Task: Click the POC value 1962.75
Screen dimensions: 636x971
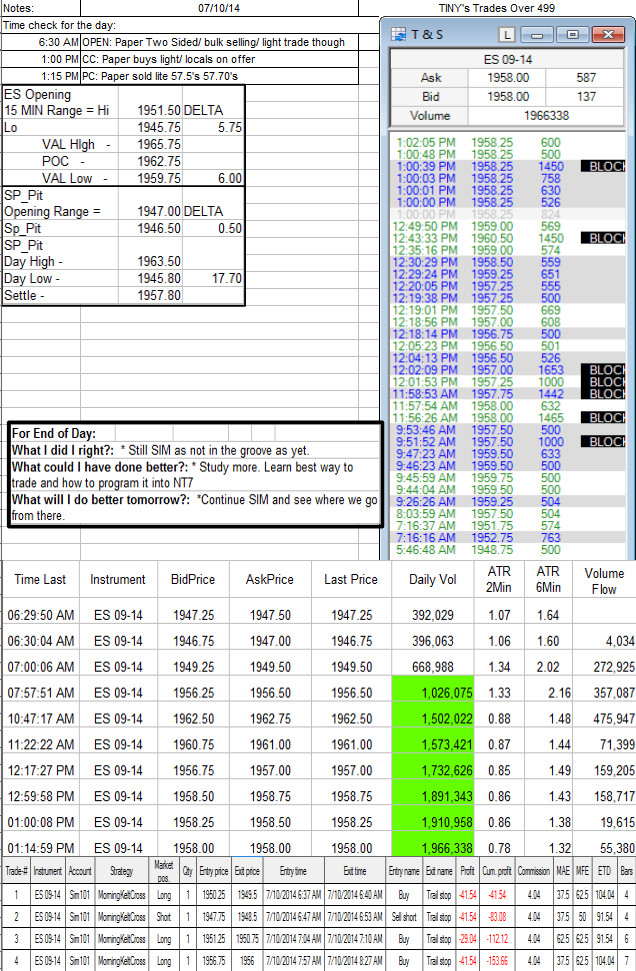Action: click(x=159, y=161)
